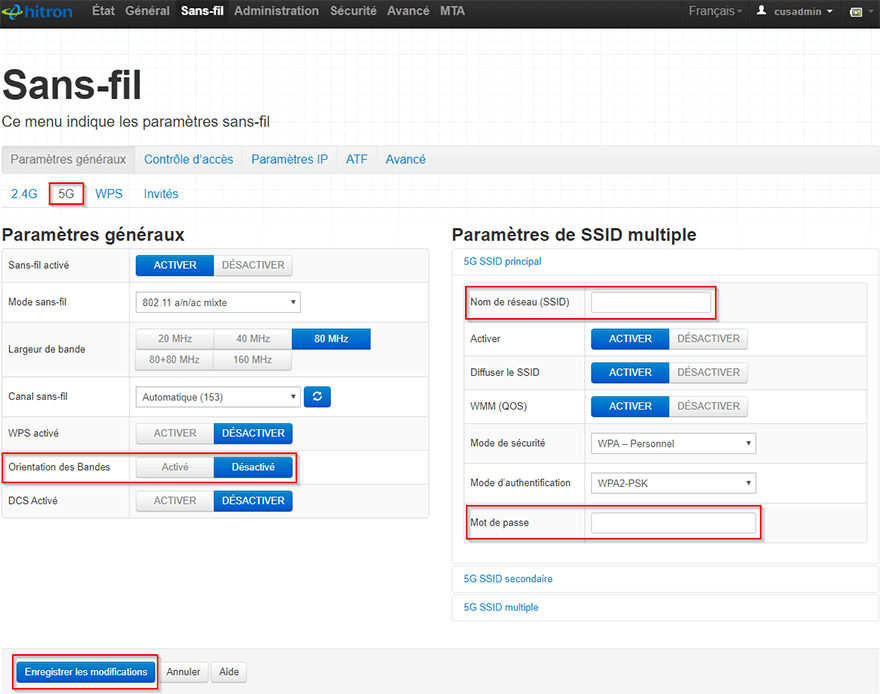The image size is (880, 694).
Task: Open the Canal sans-fil dropdown
Action: [x=218, y=397]
